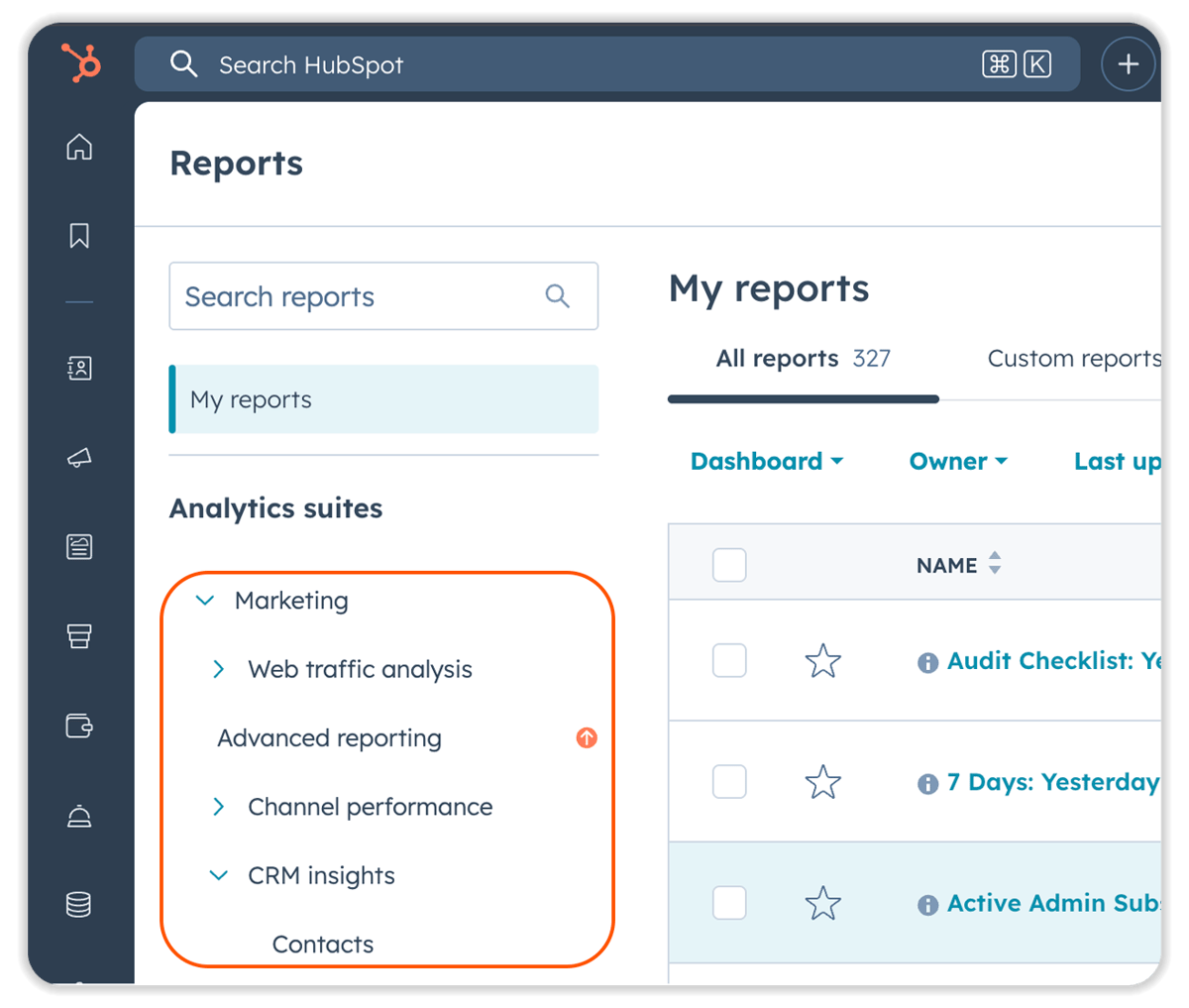
Task: Open the CRM contacts icon in sidebar
Action: tap(79, 368)
